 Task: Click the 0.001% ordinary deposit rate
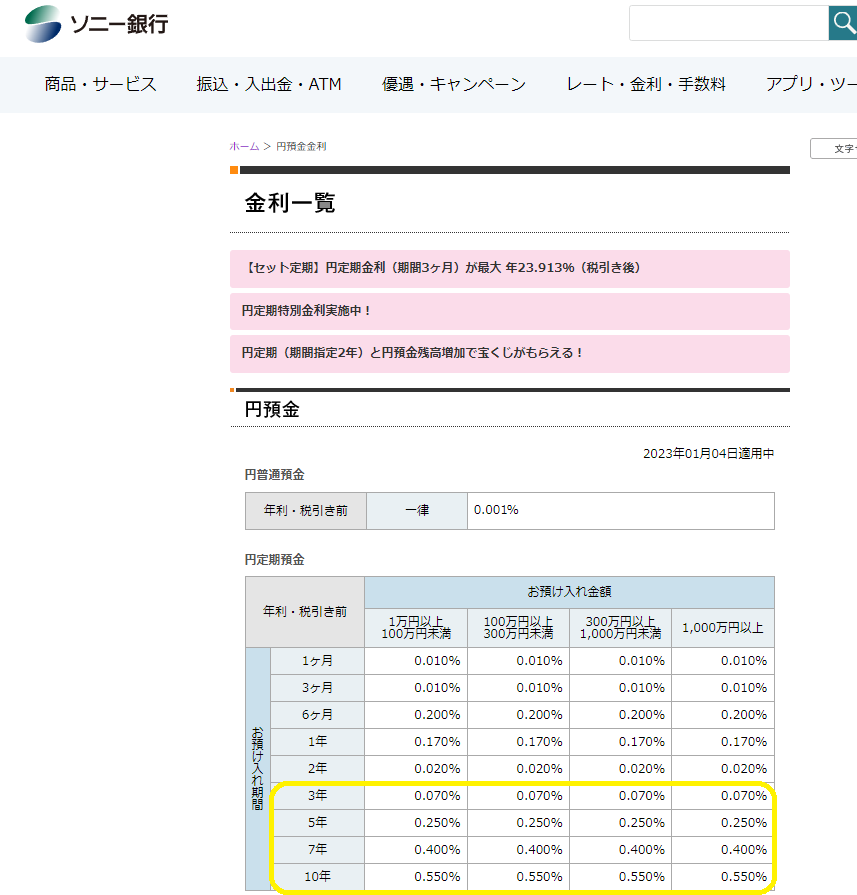click(496, 510)
